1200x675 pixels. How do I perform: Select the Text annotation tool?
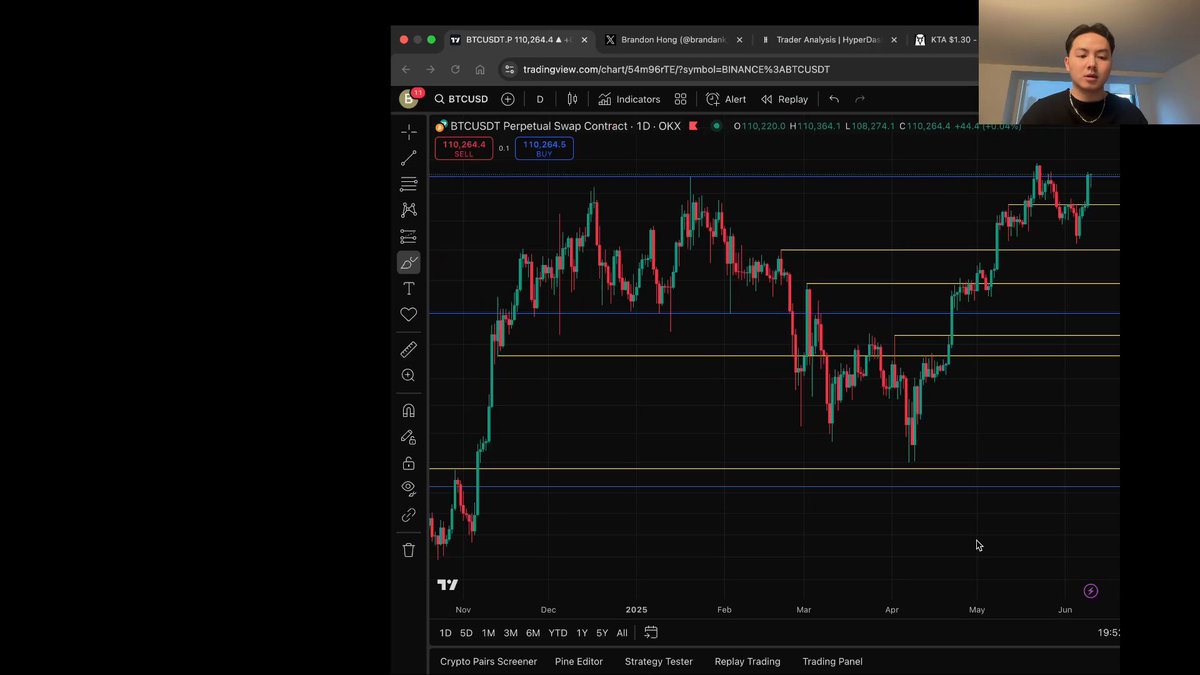point(409,289)
